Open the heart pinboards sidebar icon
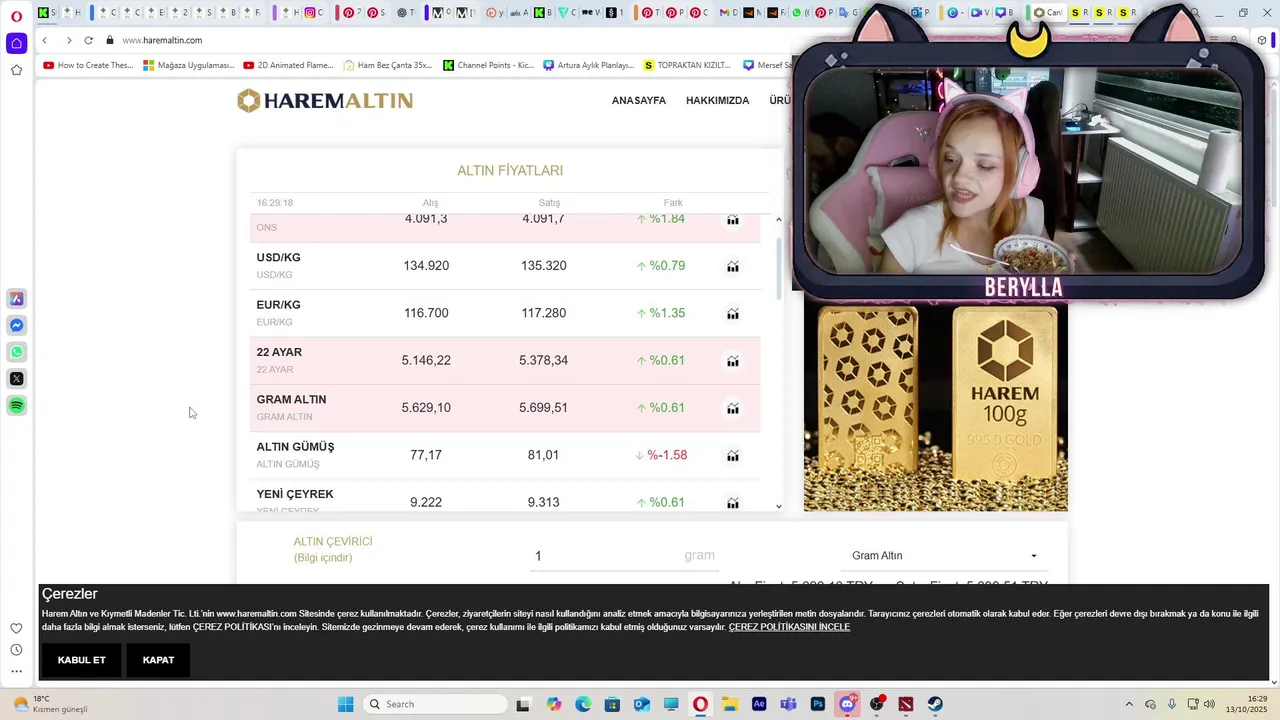 pos(16,628)
